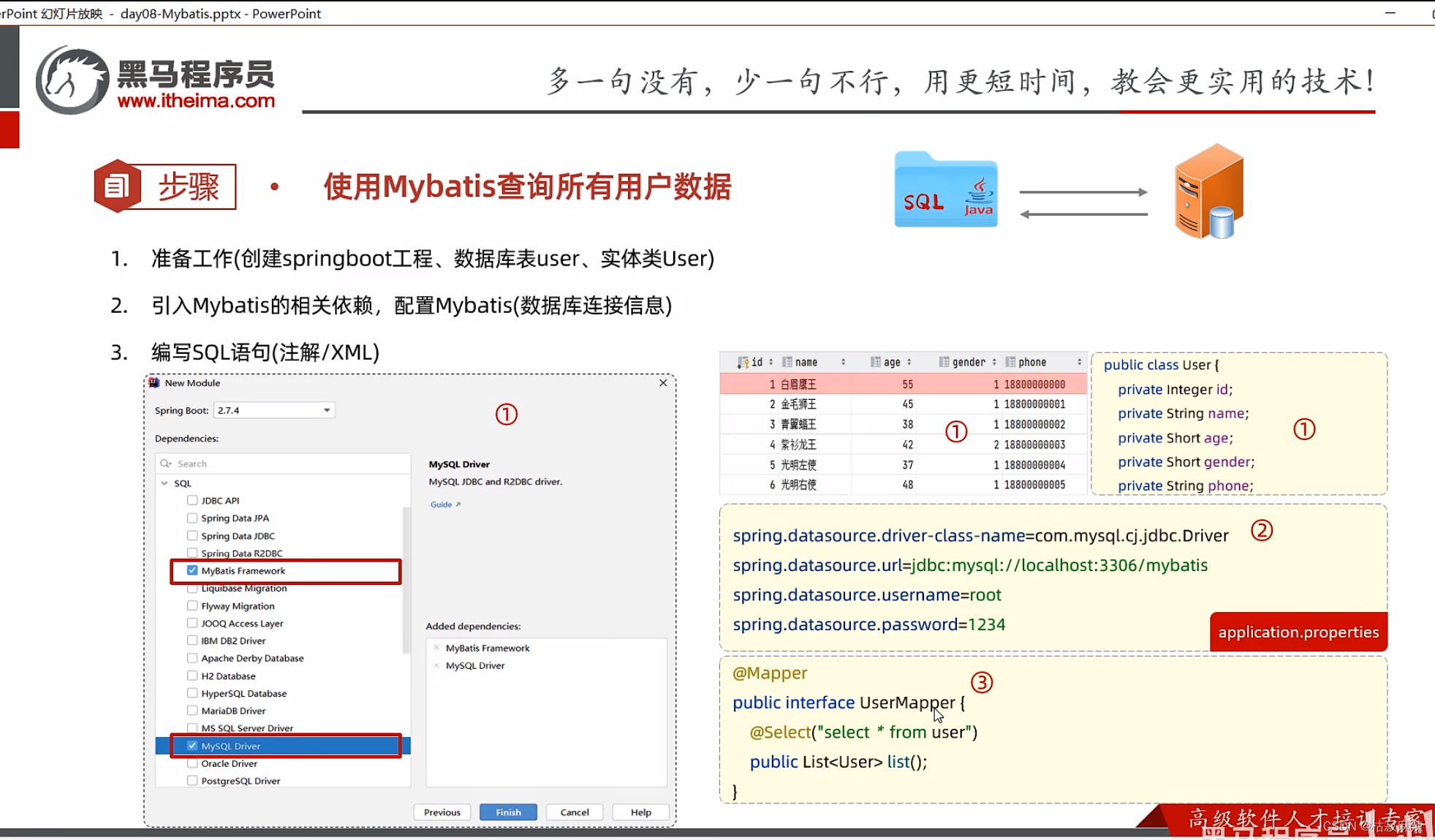Enable the Spring Data JDBC dependency
The width and height of the screenshot is (1435, 840).
[x=191, y=535]
